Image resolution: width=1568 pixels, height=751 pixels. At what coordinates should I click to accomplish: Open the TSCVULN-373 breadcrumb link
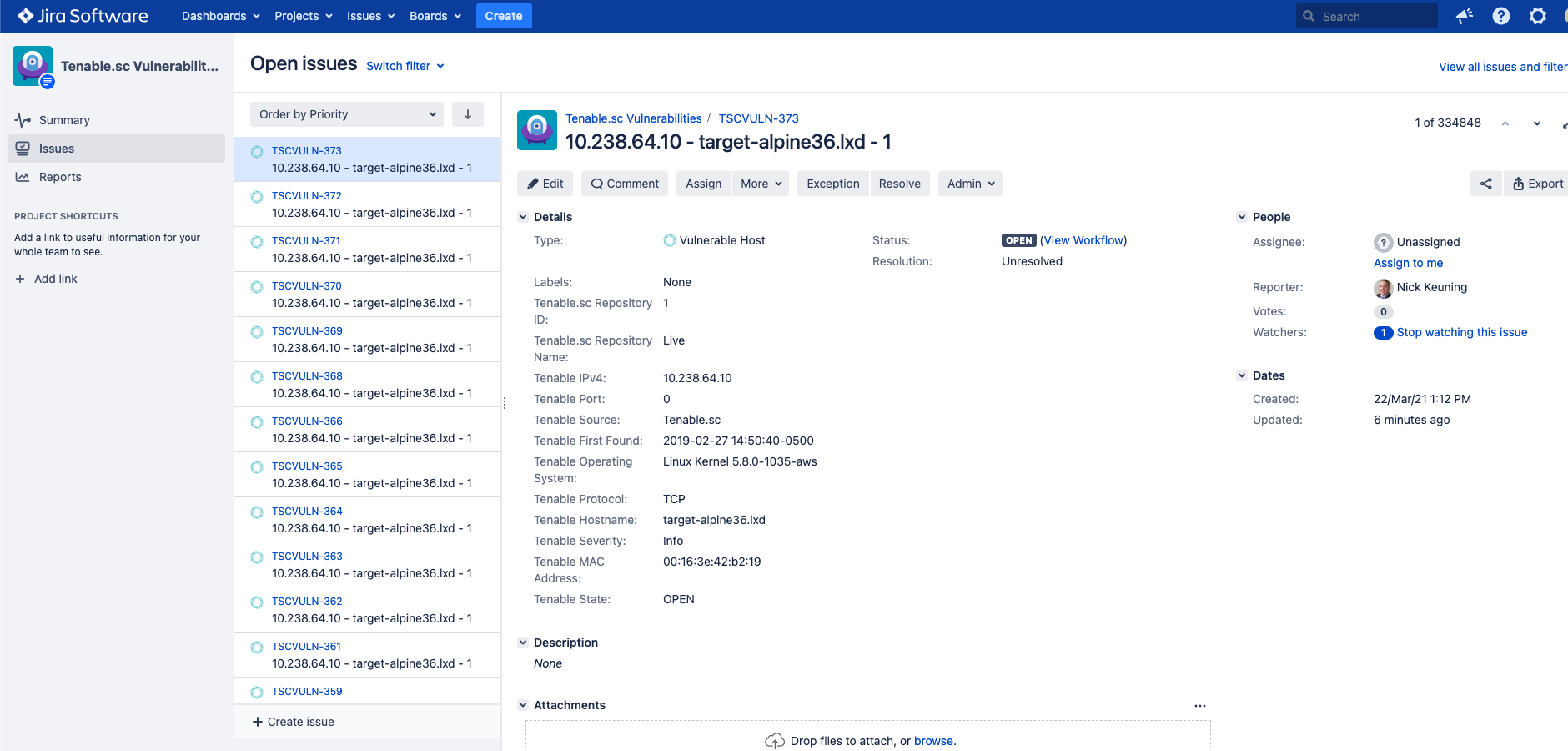coord(759,118)
